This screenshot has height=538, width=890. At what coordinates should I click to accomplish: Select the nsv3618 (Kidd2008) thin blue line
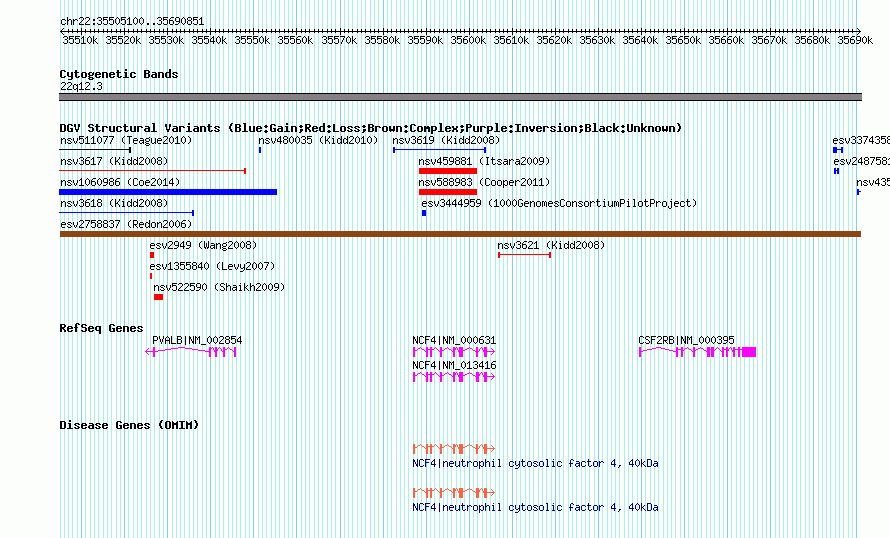(x=127, y=213)
